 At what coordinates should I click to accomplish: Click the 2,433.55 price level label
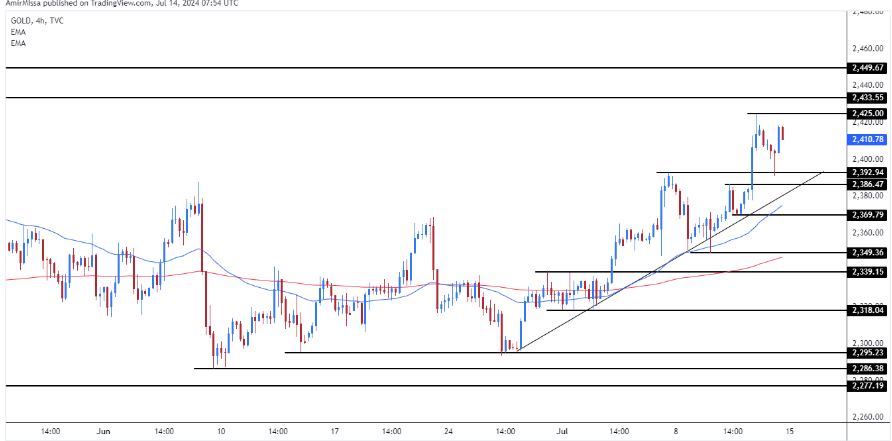click(x=866, y=97)
